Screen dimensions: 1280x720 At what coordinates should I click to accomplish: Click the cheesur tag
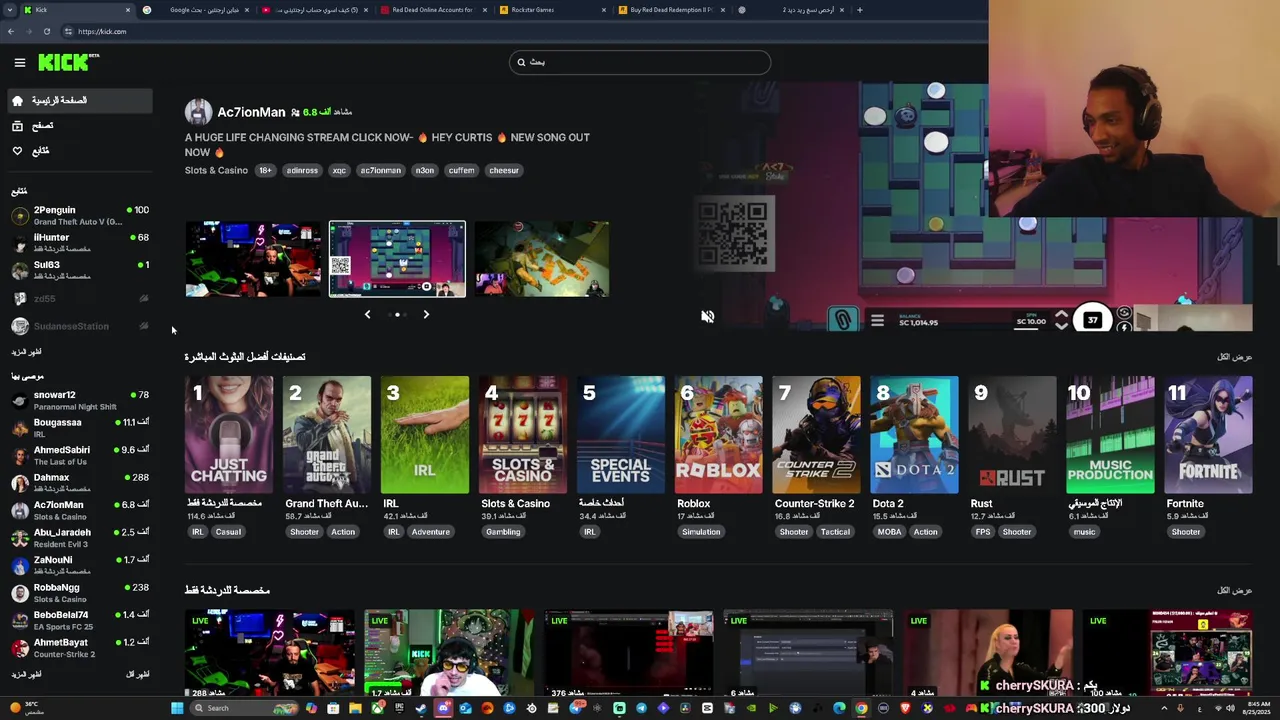click(x=504, y=170)
